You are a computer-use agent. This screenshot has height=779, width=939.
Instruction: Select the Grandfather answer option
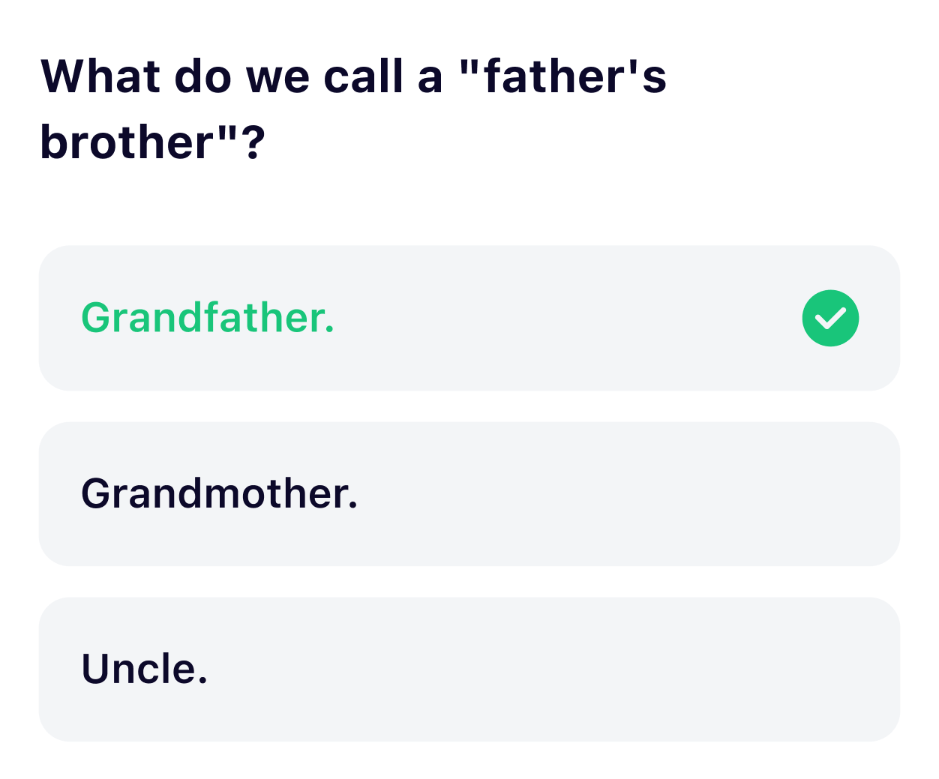click(469, 318)
